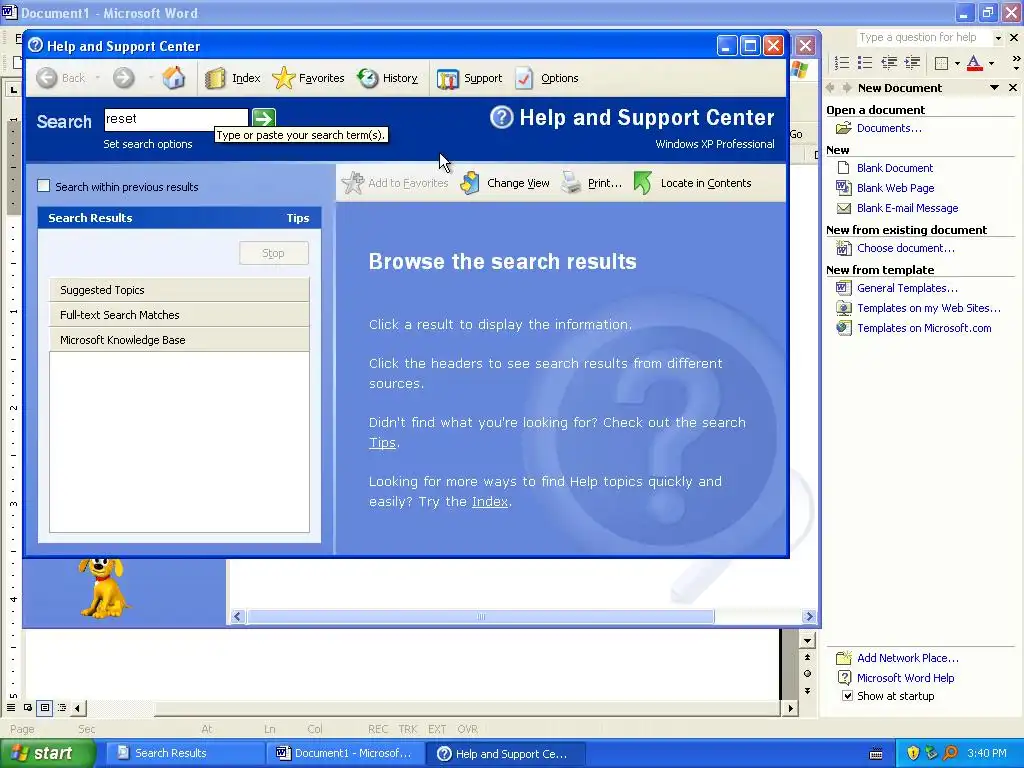The height and width of the screenshot is (768, 1024).
Task: Click the decrease indent icon in Word
Action: pyautogui.click(x=889, y=63)
